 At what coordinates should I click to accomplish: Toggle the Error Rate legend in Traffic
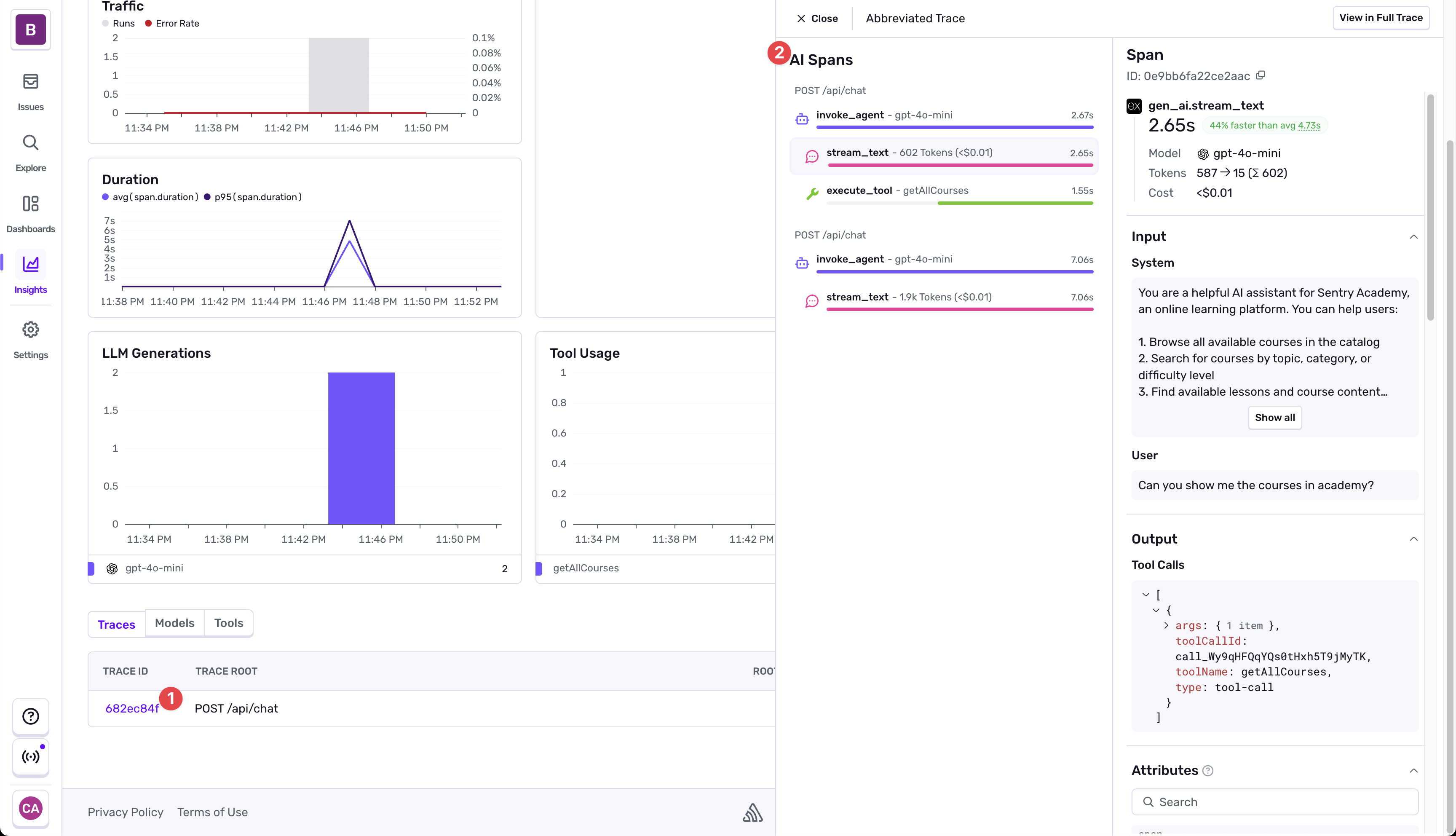[x=171, y=23]
